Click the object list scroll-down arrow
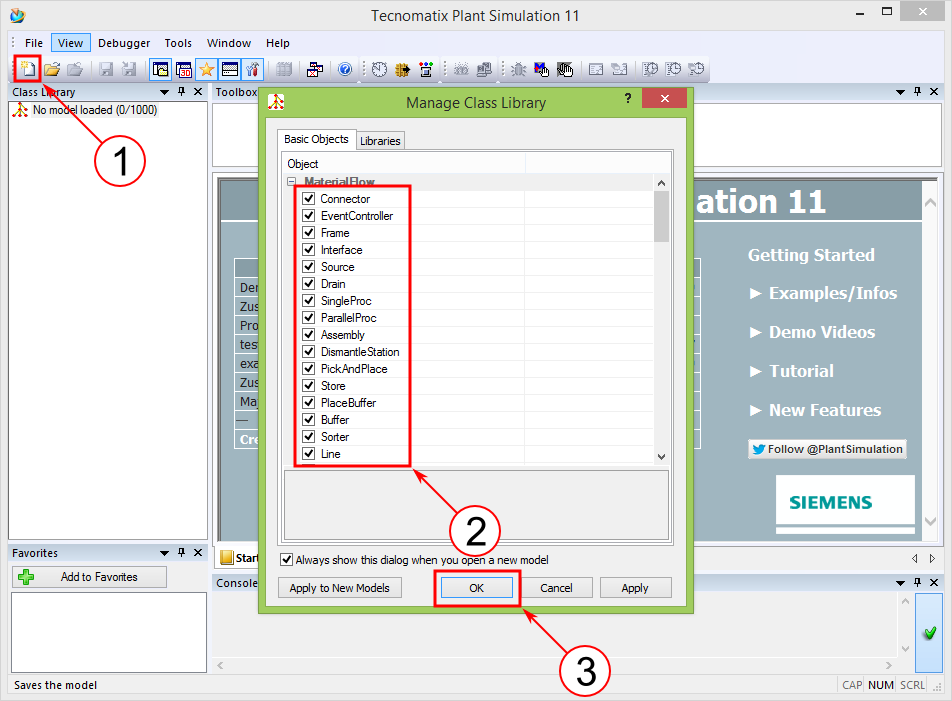The image size is (952, 701). (x=661, y=456)
